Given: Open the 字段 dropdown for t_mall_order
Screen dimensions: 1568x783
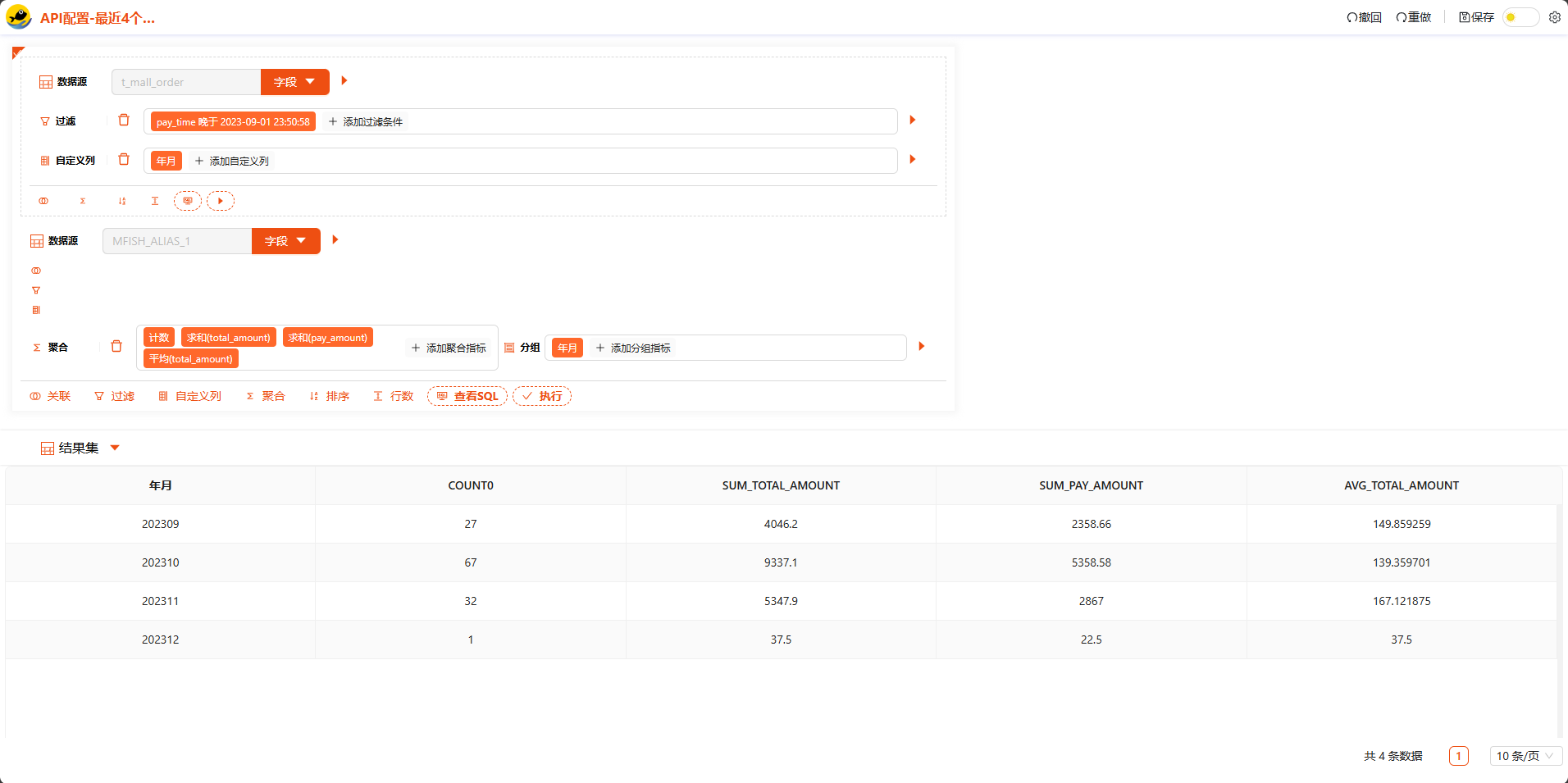Looking at the screenshot, I should point(294,82).
